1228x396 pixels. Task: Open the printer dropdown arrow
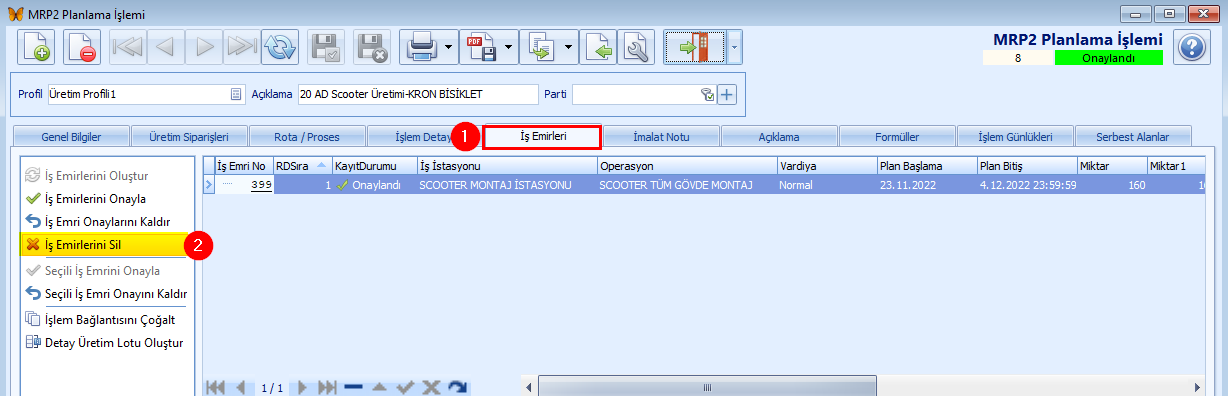(449, 47)
